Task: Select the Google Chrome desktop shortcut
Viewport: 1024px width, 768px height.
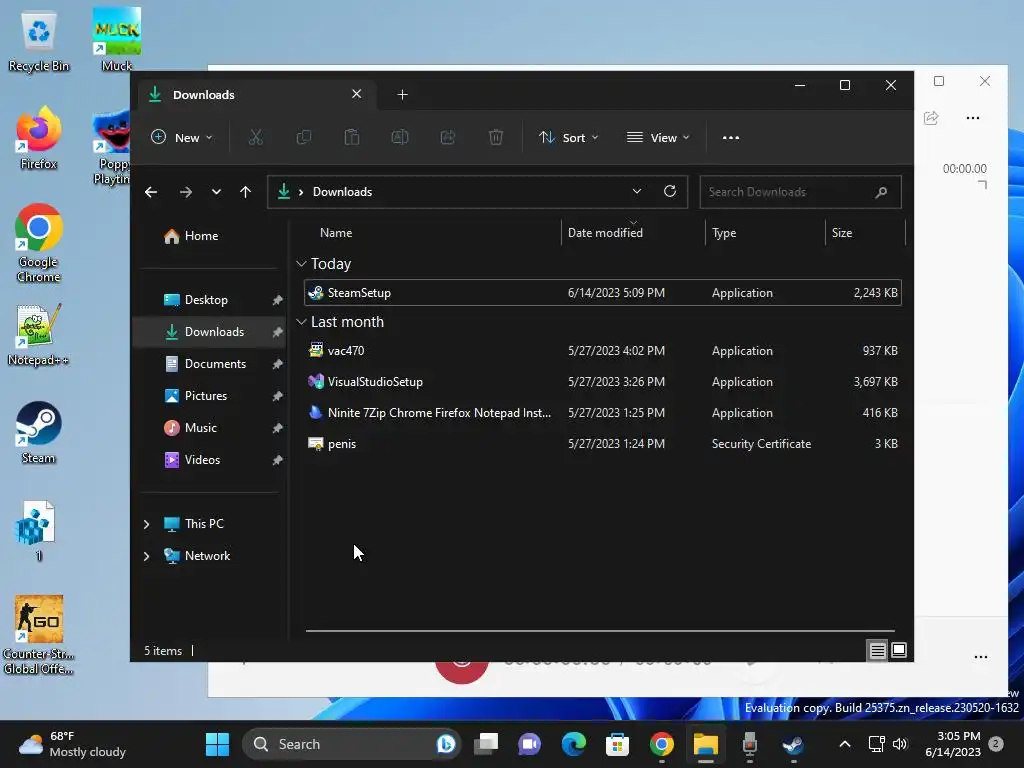Action: [x=39, y=244]
